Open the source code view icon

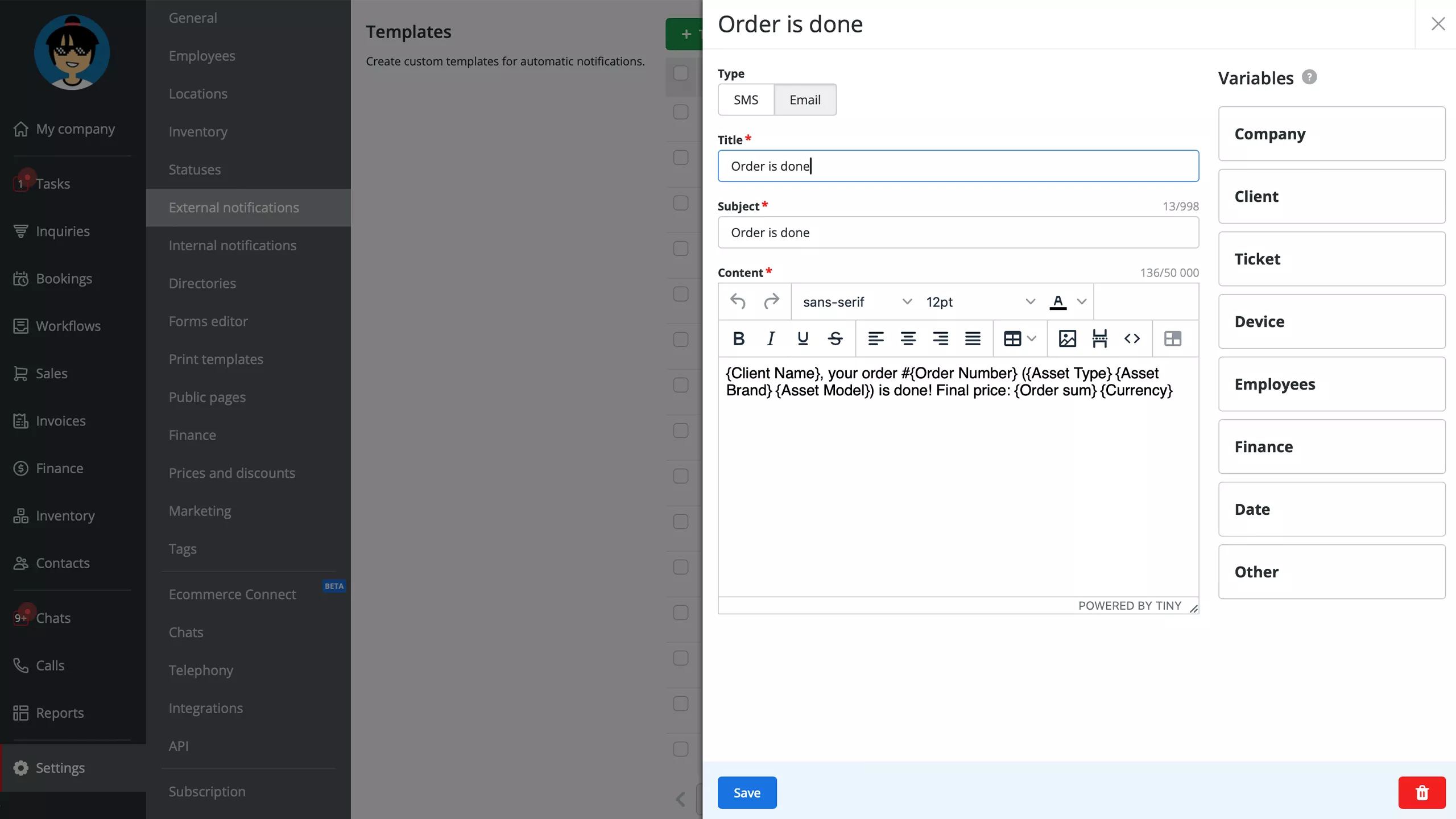click(1132, 339)
